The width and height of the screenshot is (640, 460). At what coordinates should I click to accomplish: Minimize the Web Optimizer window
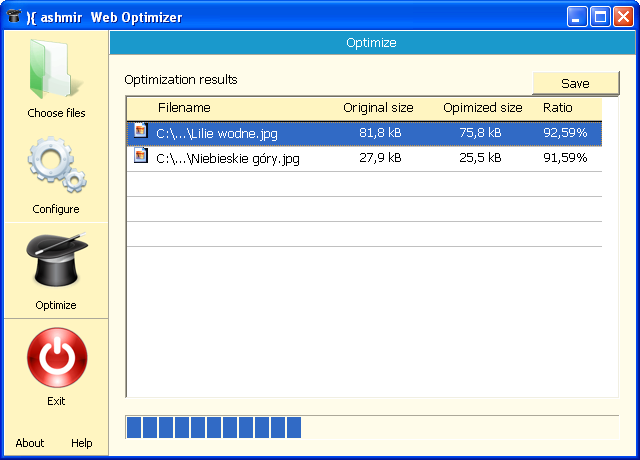tap(577, 17)
